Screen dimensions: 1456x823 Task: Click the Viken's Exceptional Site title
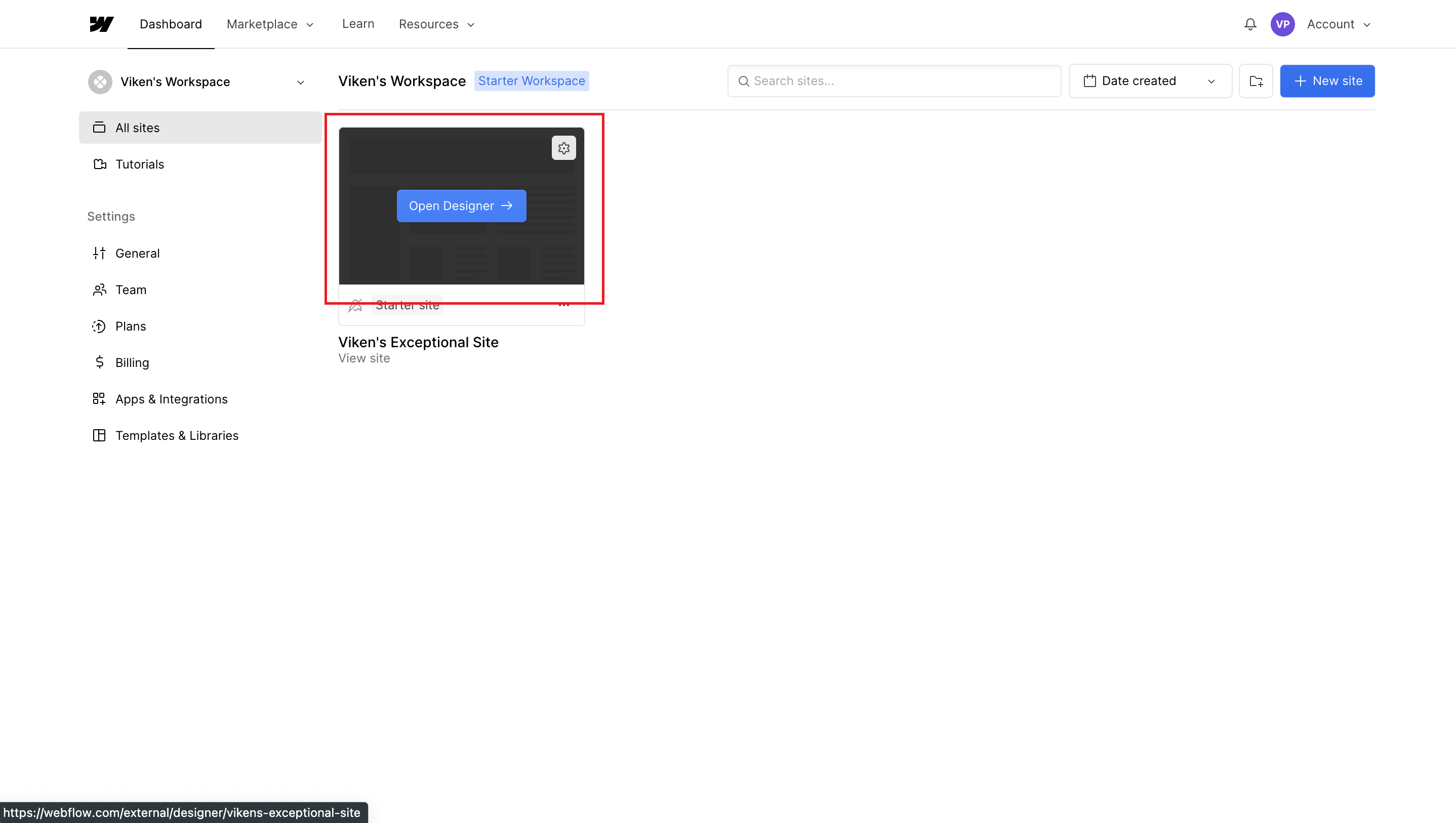pos(418,343)
